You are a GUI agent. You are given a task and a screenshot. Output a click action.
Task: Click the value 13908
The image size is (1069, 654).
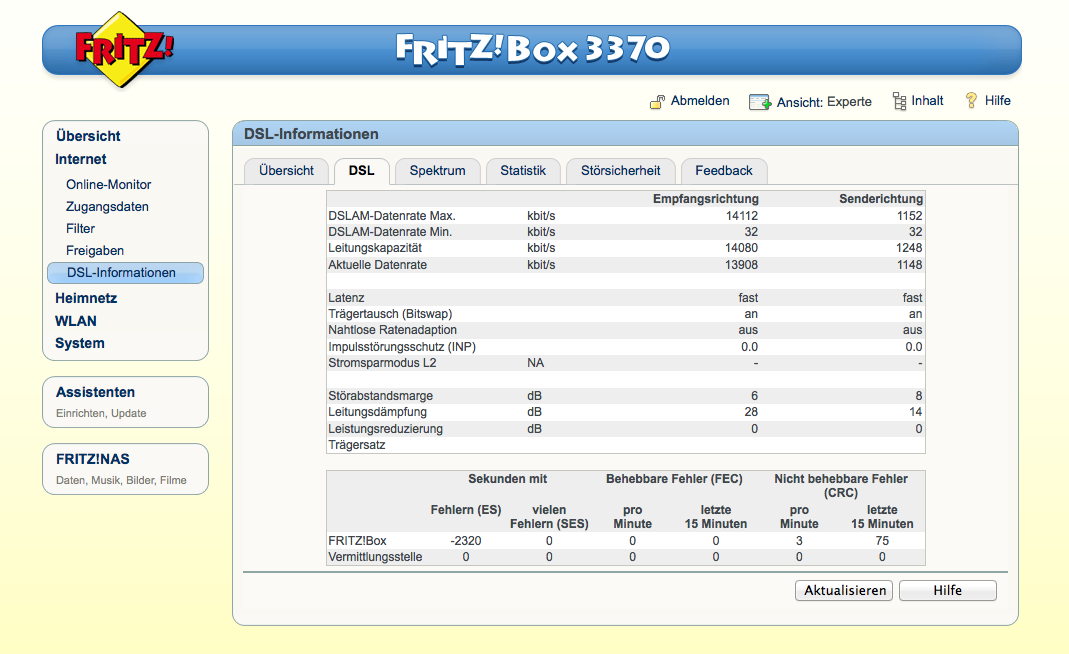741,265
